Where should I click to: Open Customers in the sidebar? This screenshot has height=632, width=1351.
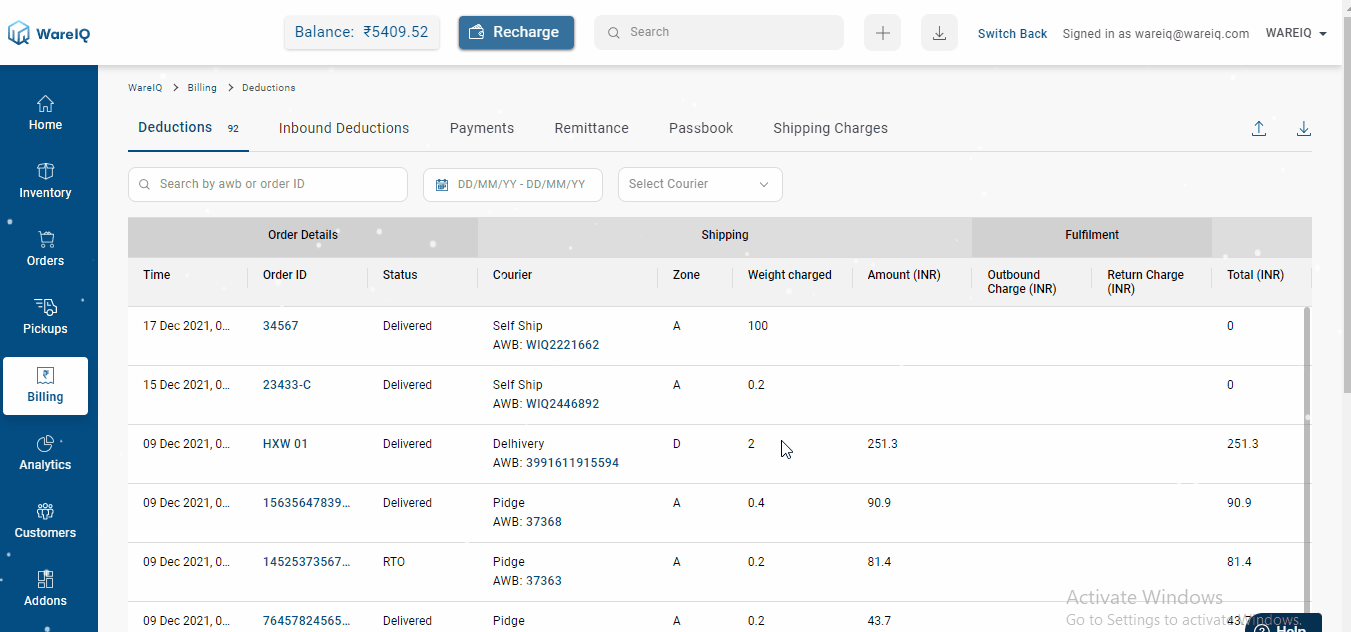click(x=45, y=521)
